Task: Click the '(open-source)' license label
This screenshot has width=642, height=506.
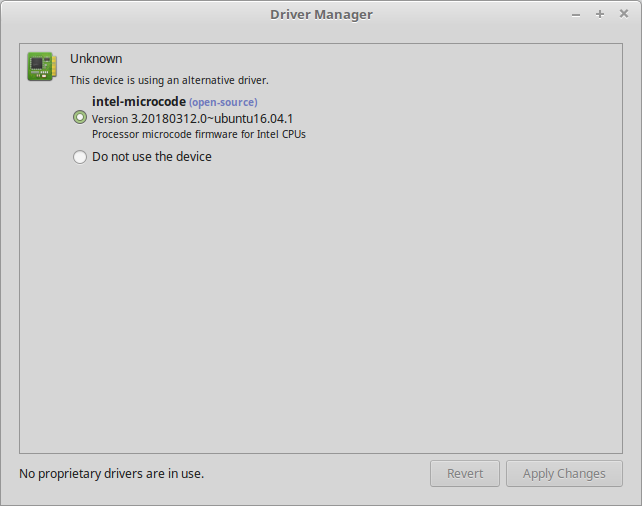Action: coord(223,102)
